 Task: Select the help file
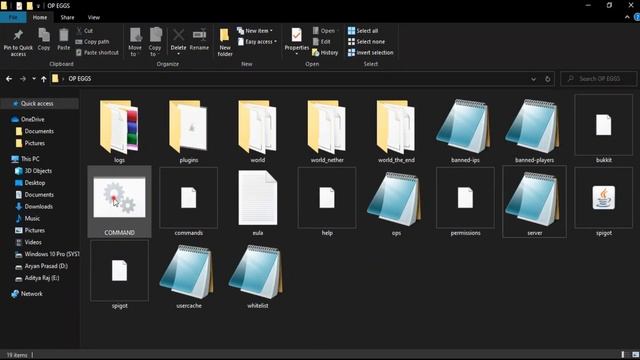pyautogui.click(x=327, y=202)
